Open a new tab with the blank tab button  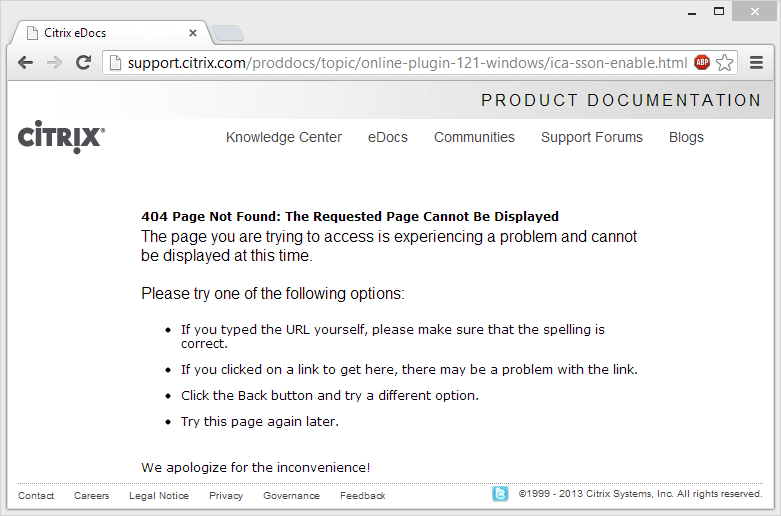(228, 33)
